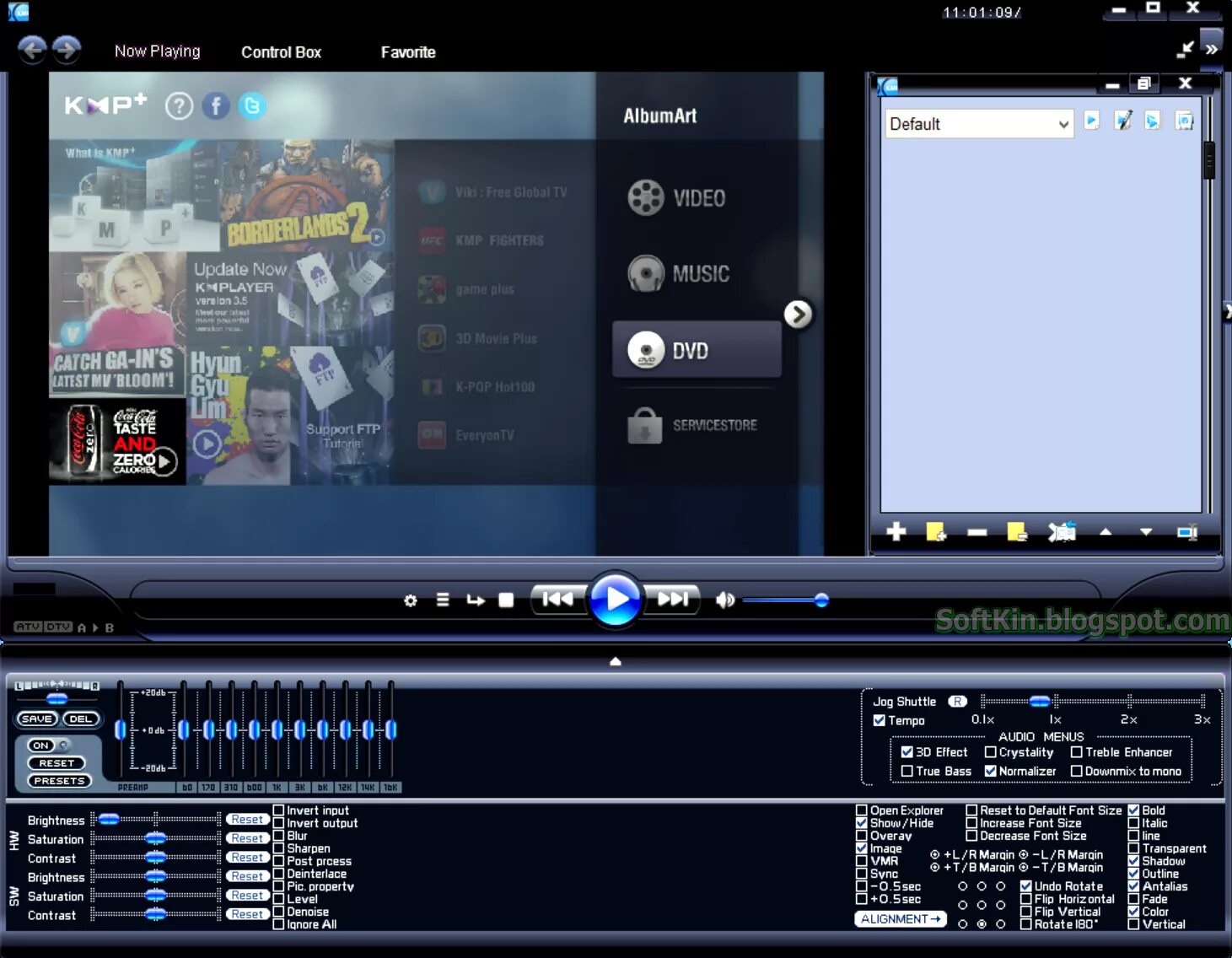Click the plus add icon in playlist

[896, 531]
